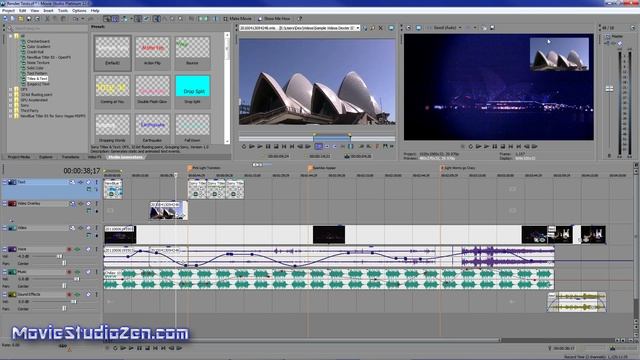
Task: Expand the Sony tree folder
Action: pos(11,105)
